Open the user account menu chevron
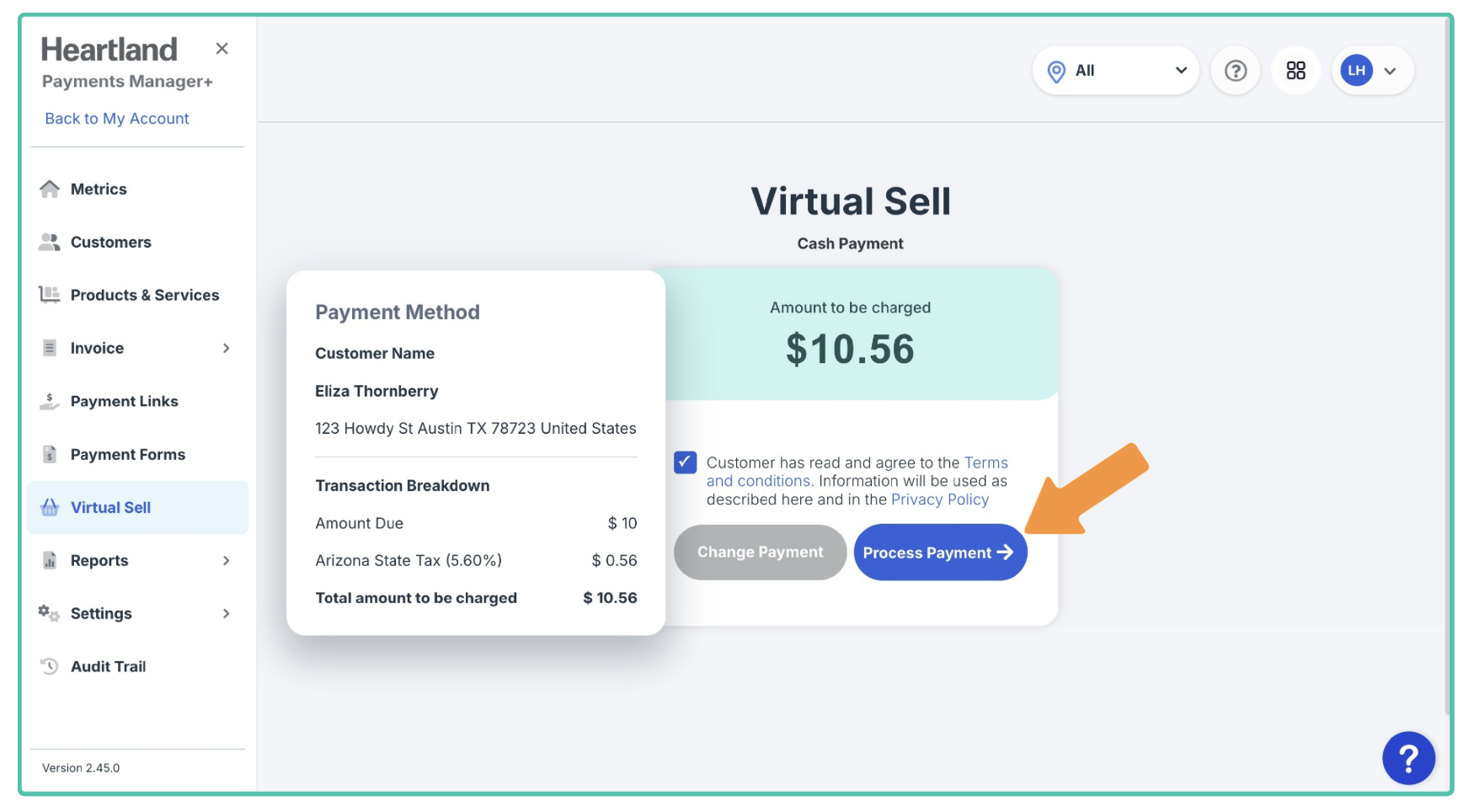Viewport: 1469px width, 812px height. pos(1391,72)
